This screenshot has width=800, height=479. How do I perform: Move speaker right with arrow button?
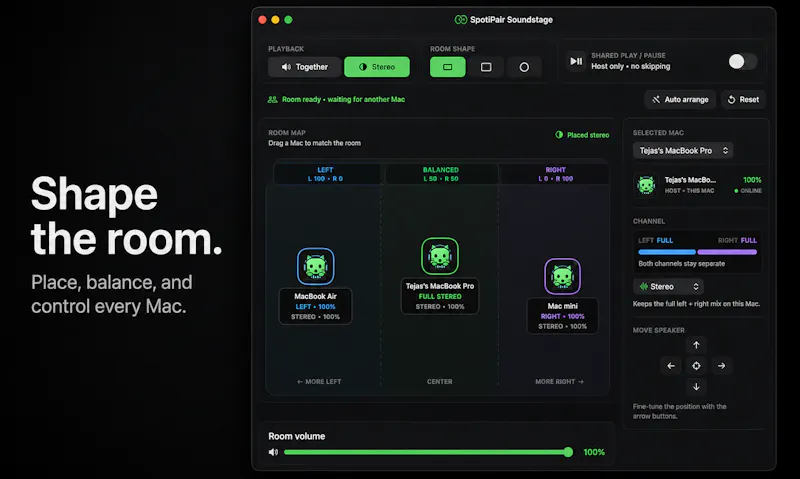[721, 366]
